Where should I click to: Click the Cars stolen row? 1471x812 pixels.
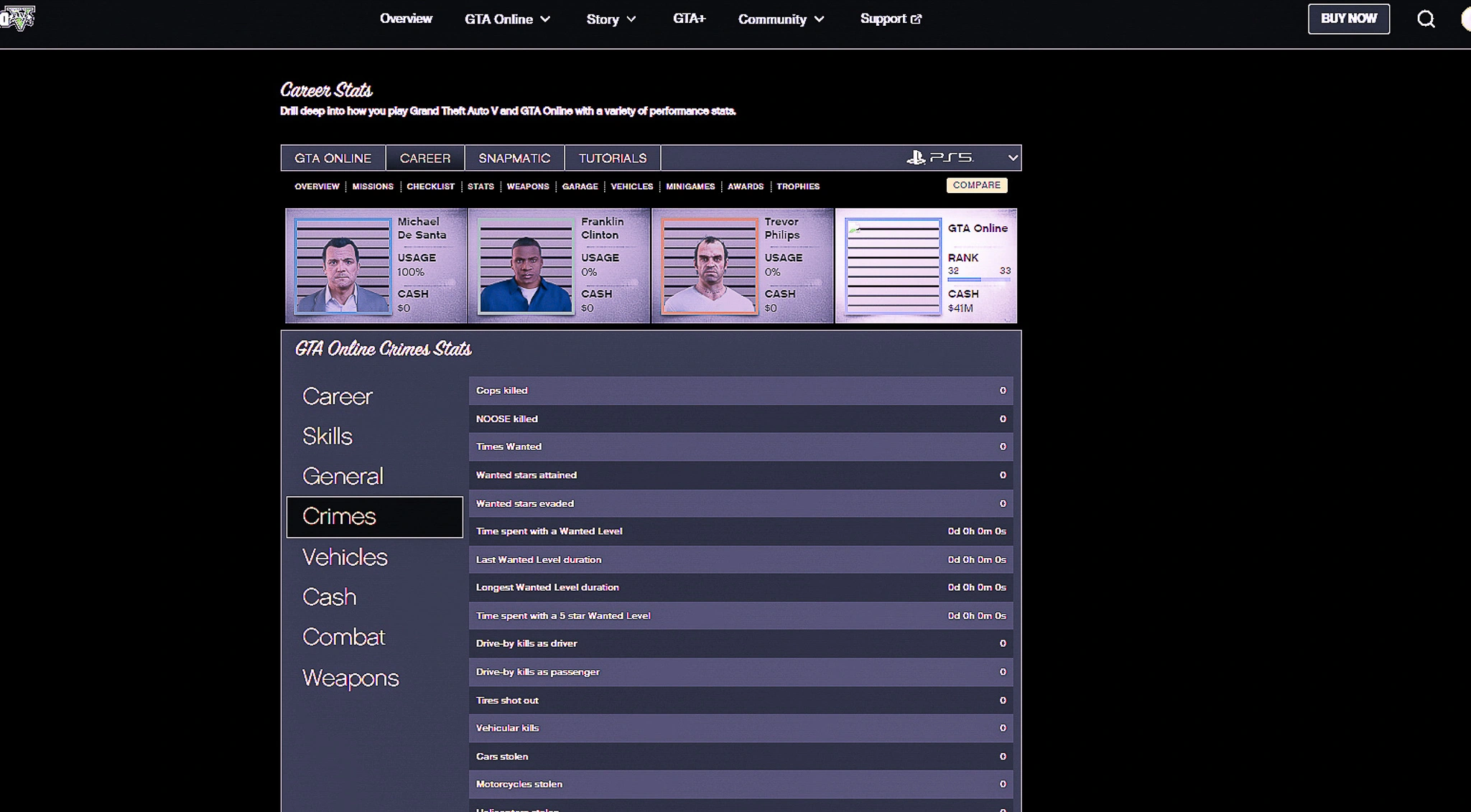(x=741, y=757)
